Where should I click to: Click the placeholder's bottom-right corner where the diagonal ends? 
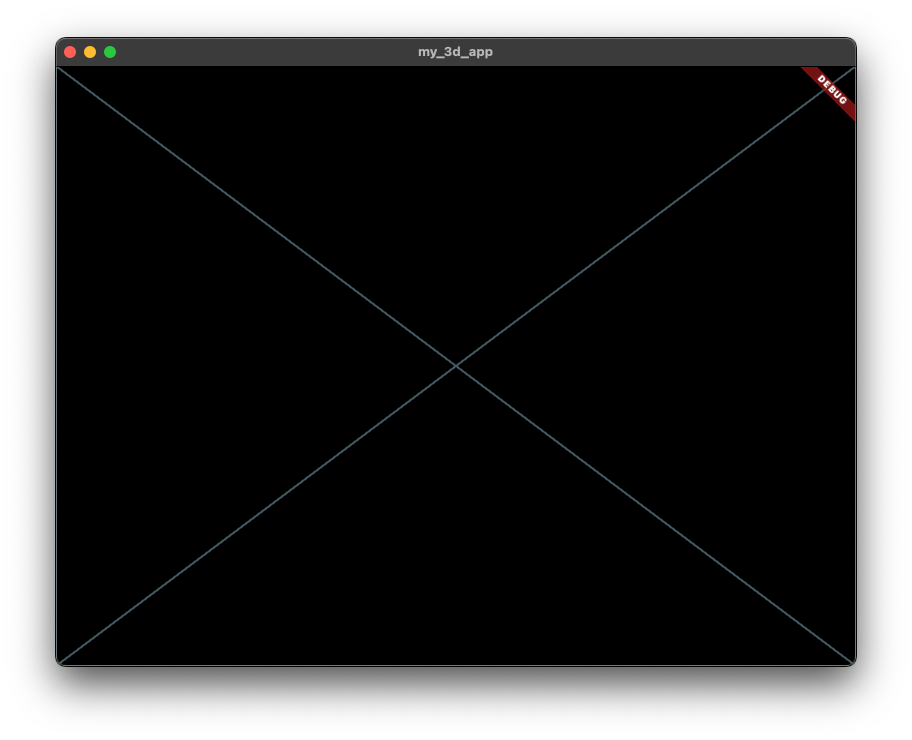tap(853, 663)
